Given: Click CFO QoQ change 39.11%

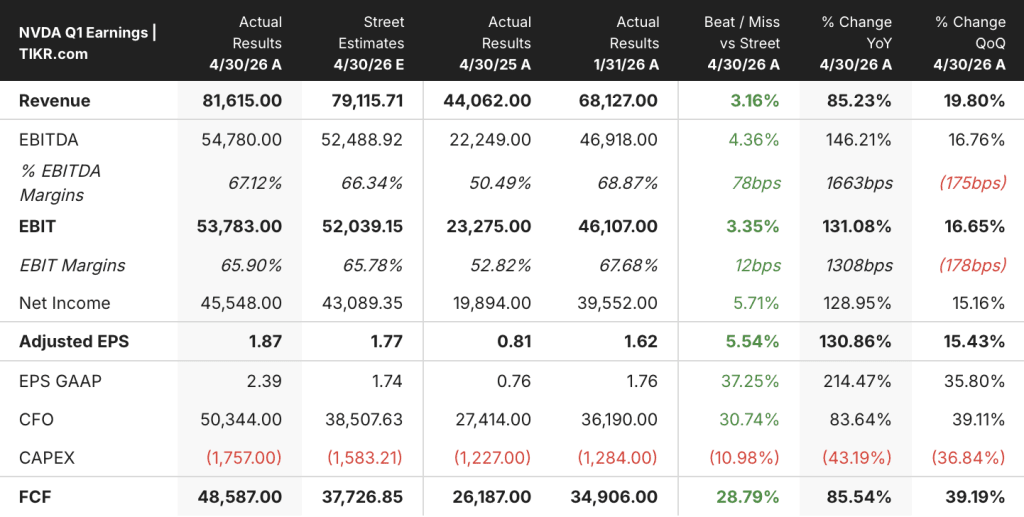Looking at the screenshot, I should 978,419.
